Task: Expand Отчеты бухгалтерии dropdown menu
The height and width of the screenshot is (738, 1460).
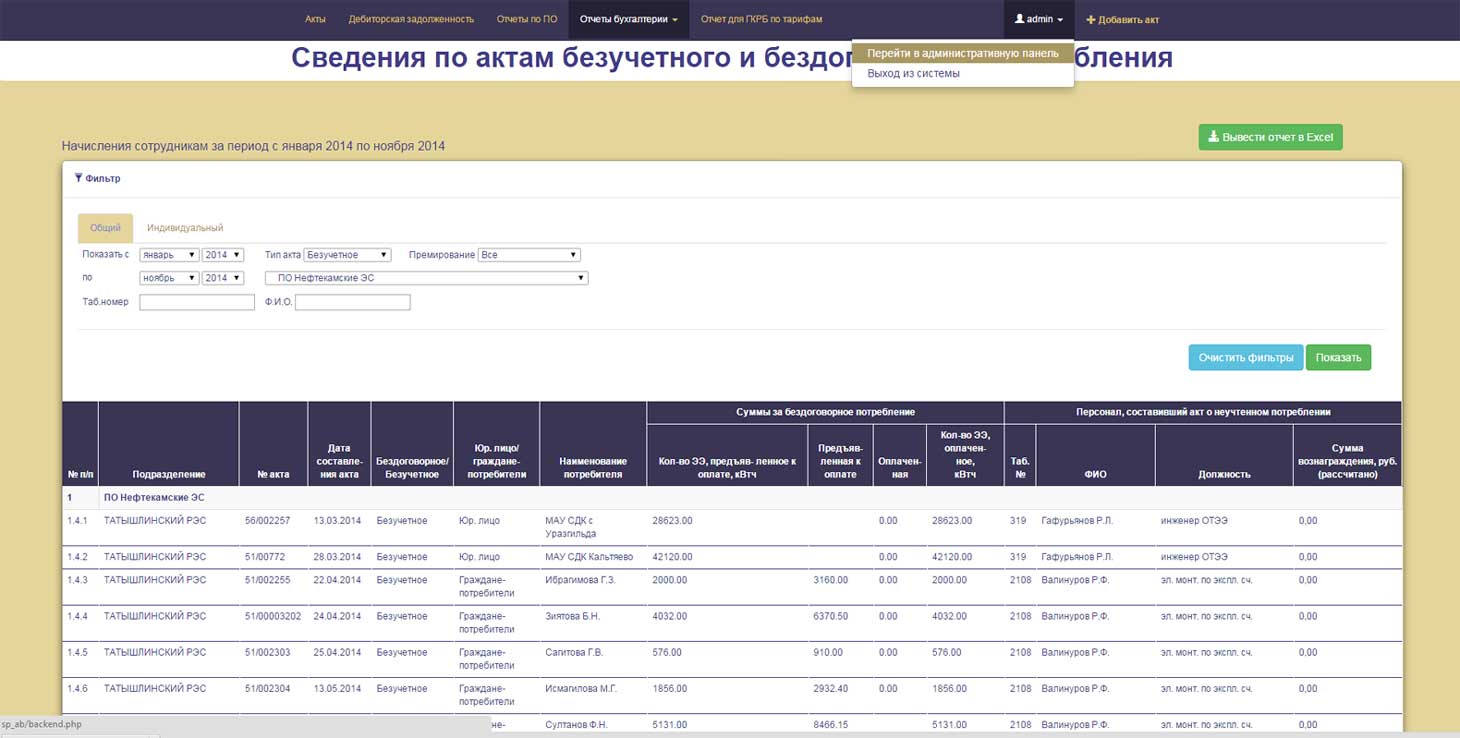Action: click(x=629, y=19)
